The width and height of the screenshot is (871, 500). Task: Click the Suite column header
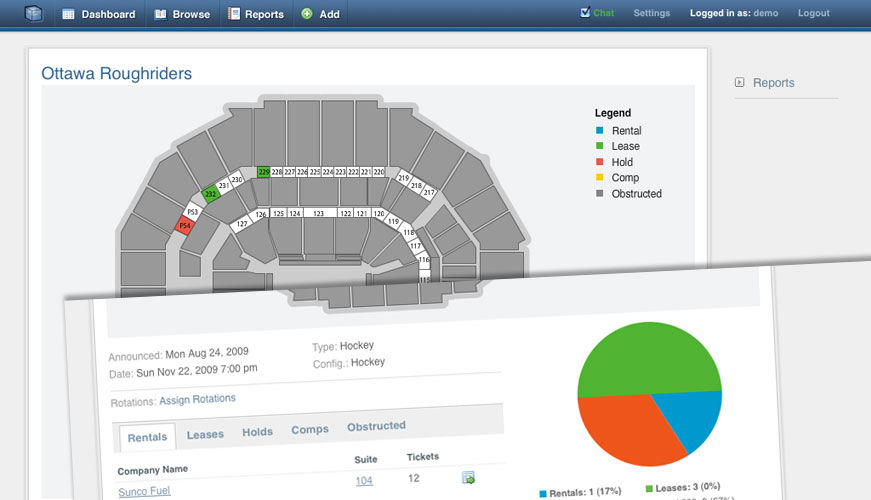(366, 459)
